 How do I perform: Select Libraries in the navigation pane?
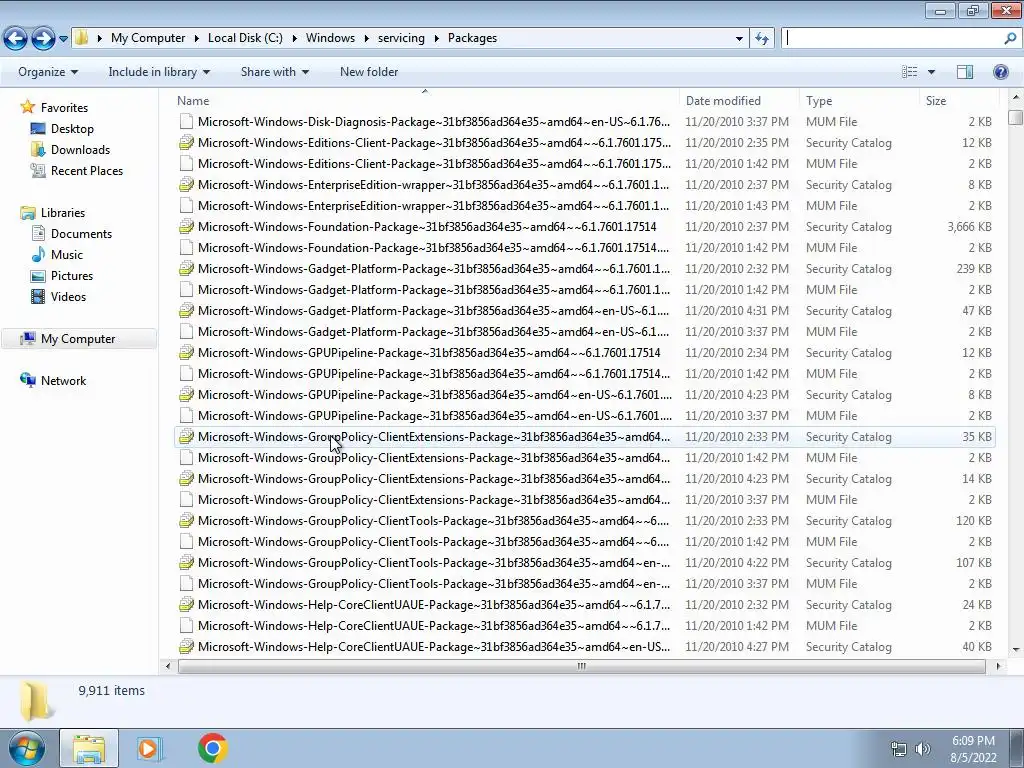point(63,213)
